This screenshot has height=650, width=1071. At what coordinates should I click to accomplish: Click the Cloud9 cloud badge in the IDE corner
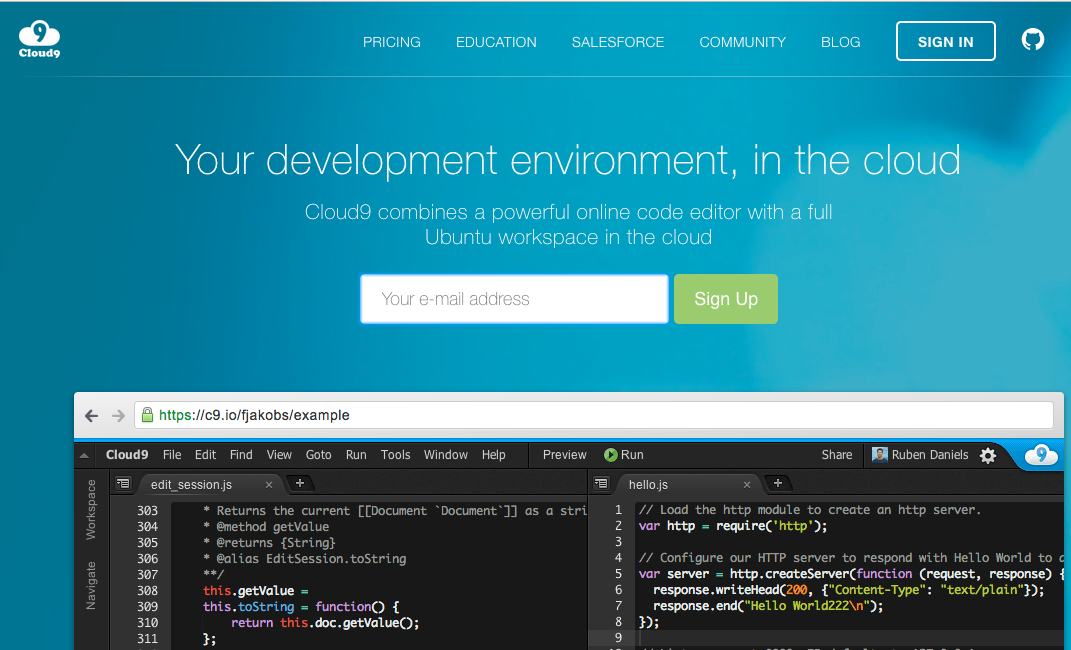(x=1041, y=455)
